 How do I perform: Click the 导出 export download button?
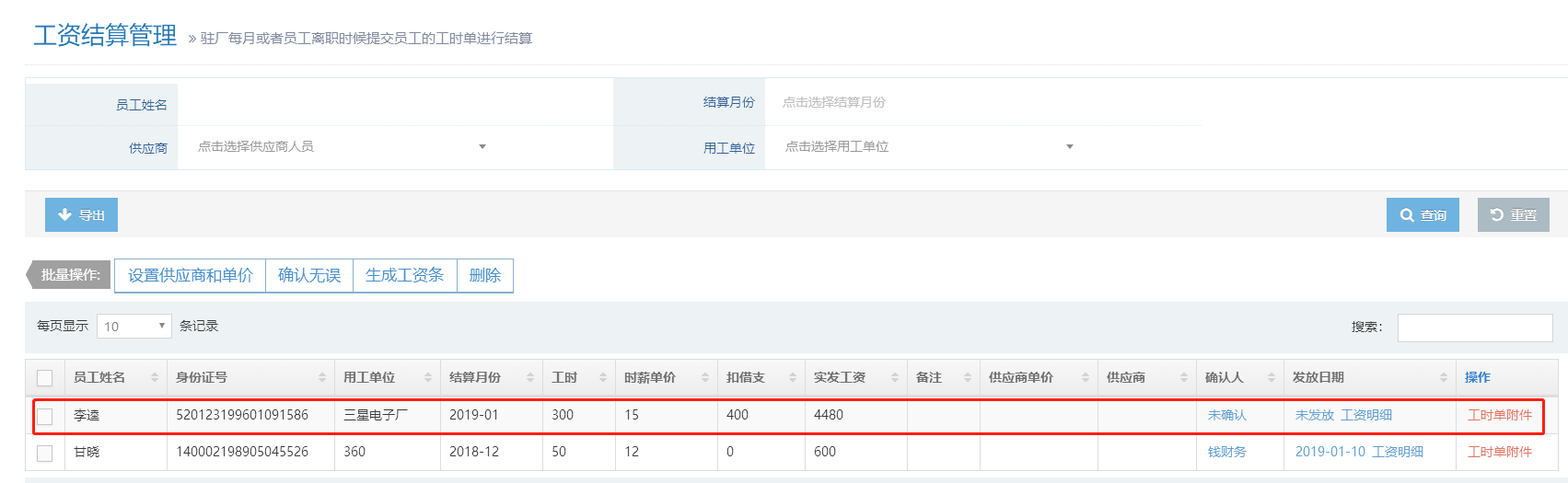(x=81, y=215)
